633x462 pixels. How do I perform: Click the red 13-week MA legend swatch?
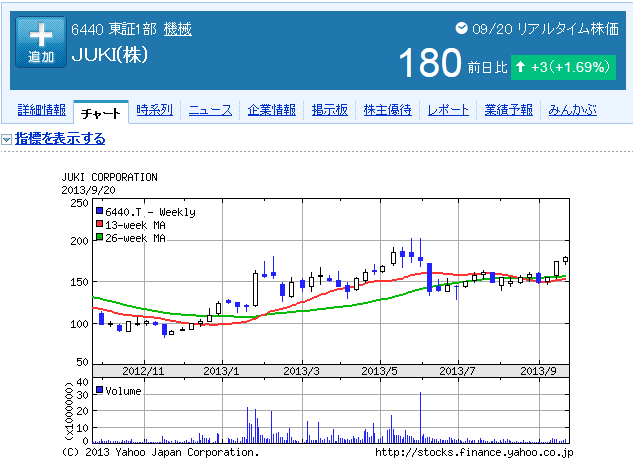(x=99, y=224)
